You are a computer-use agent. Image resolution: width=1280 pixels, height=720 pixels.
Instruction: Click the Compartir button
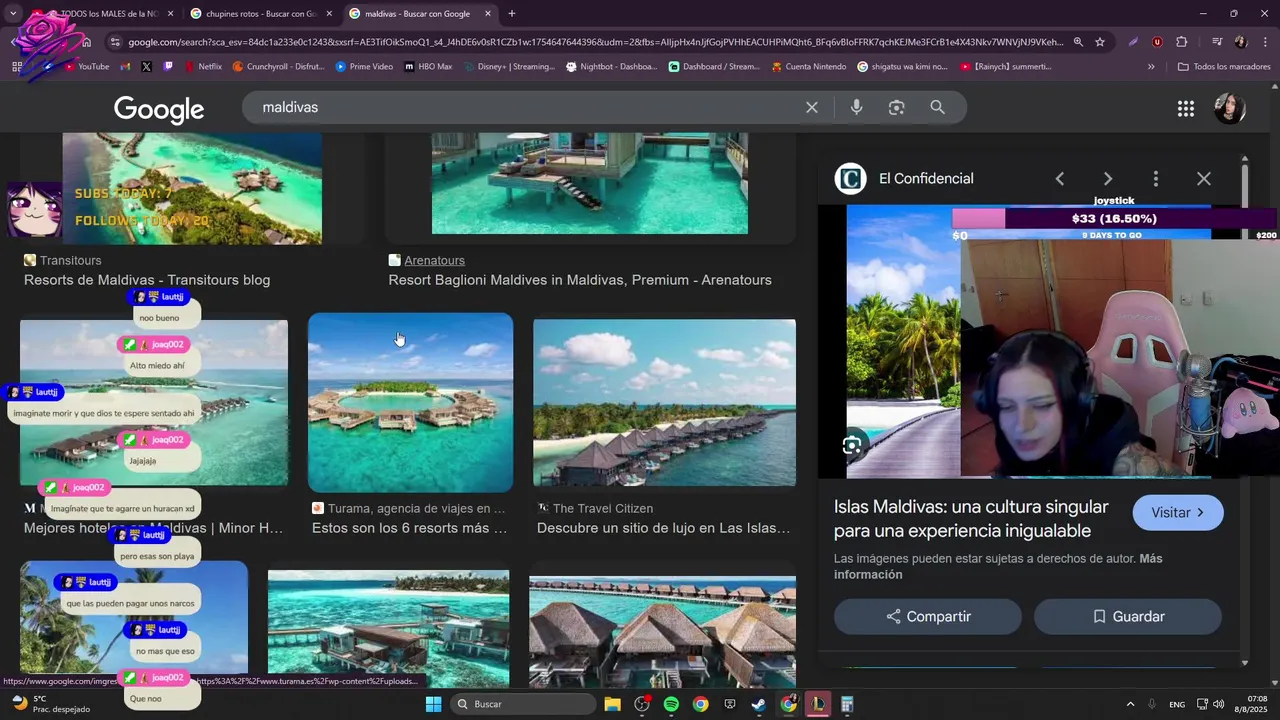point(928,617)
